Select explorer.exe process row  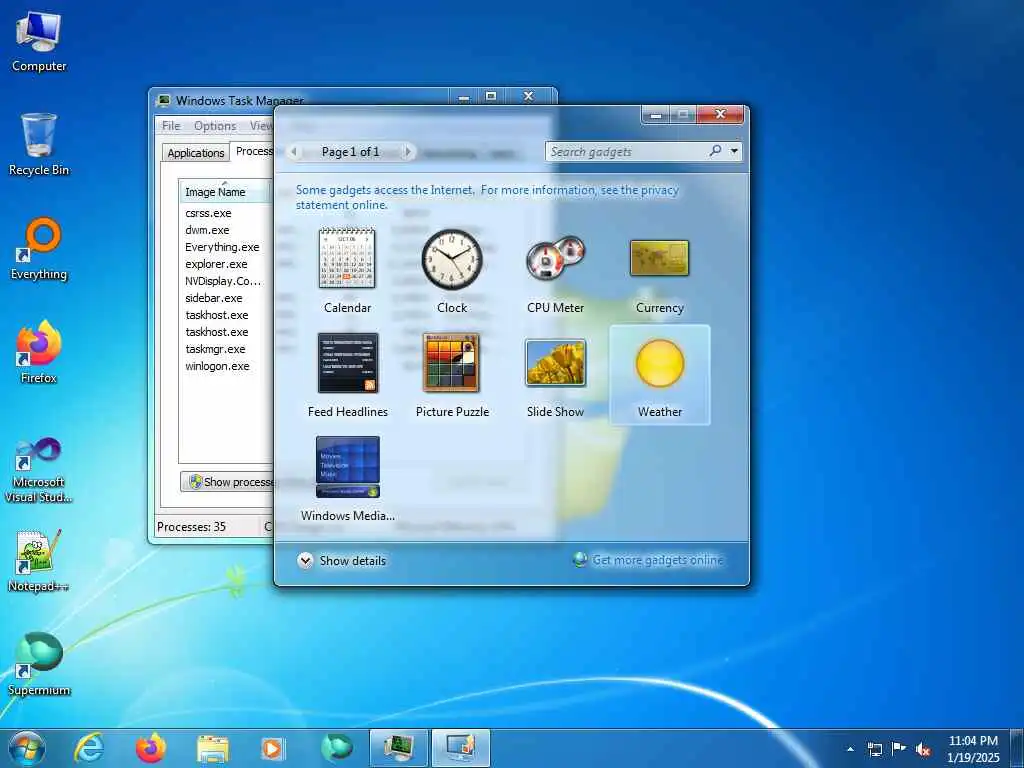[216, 264]
